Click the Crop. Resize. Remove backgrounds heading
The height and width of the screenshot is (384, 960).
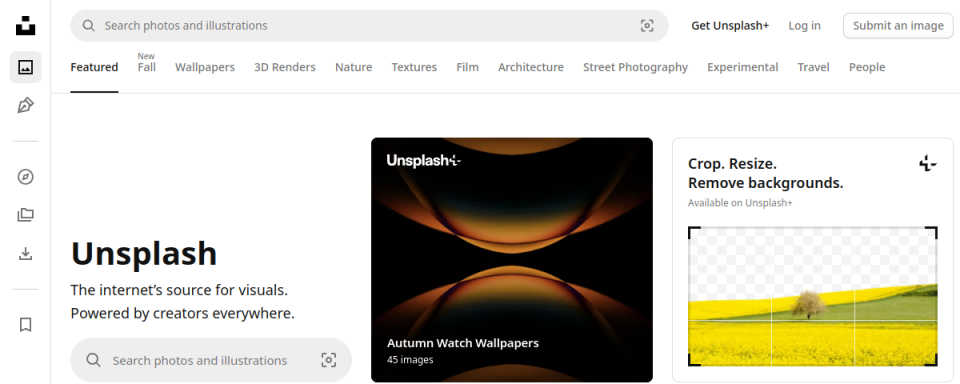coord(765,173)
